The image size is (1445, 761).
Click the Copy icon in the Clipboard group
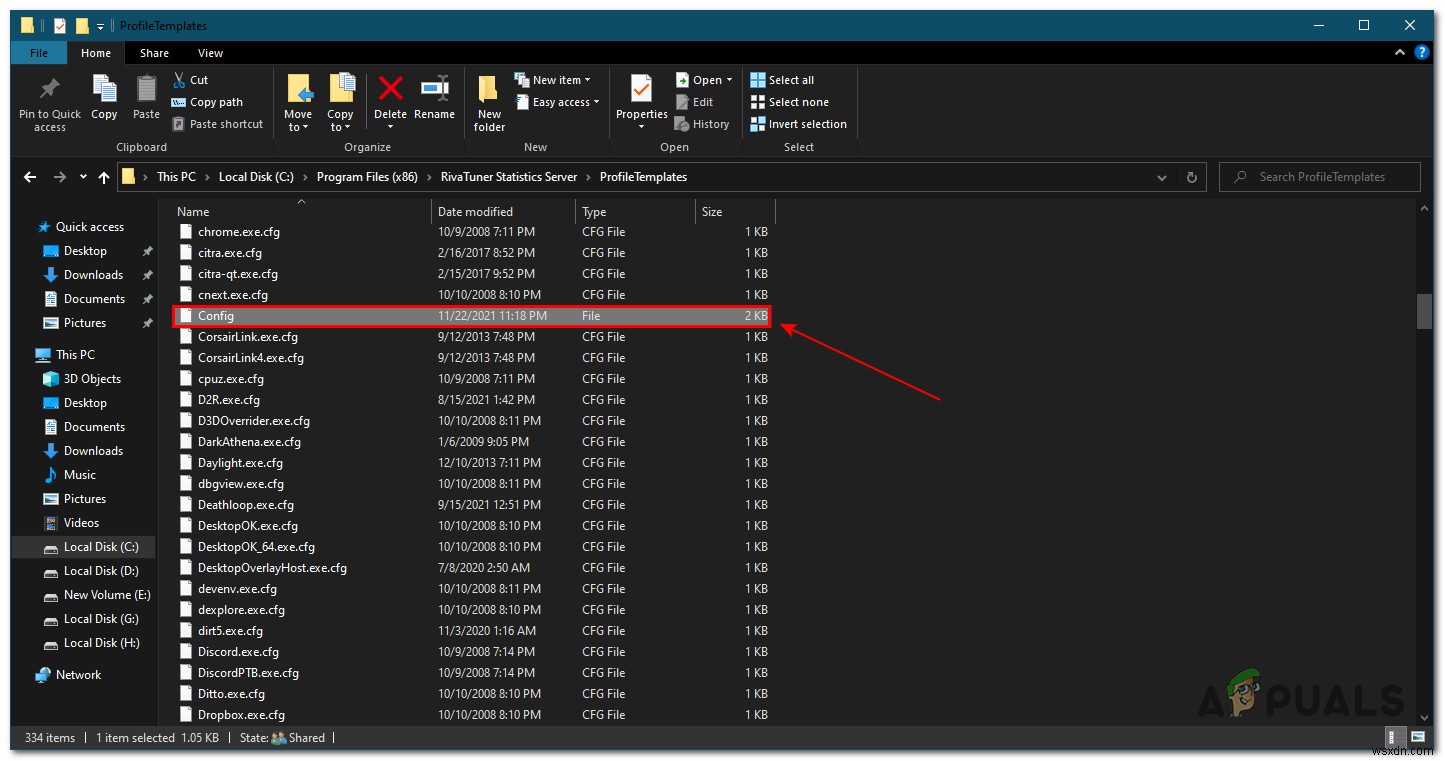click(104, 90)
